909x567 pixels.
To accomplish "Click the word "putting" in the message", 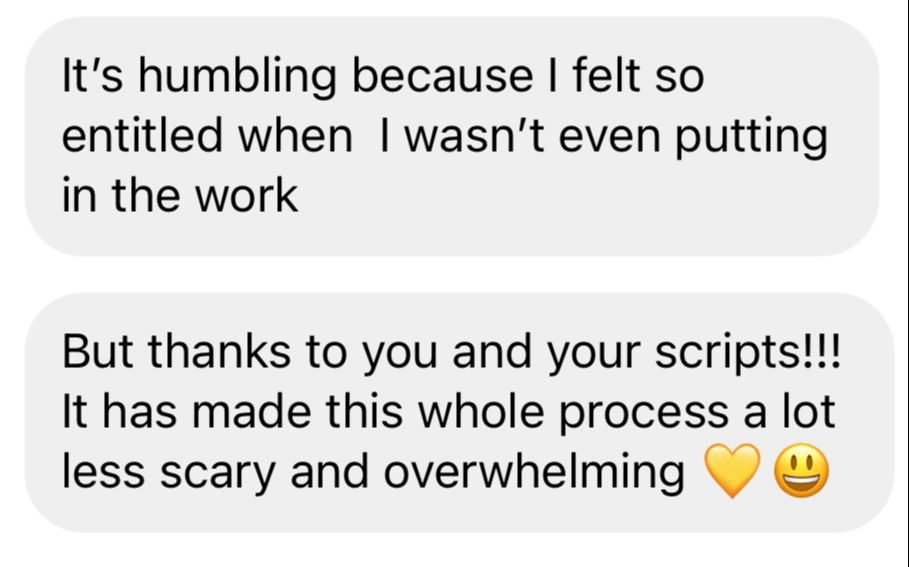I will (x=751, y=138).
